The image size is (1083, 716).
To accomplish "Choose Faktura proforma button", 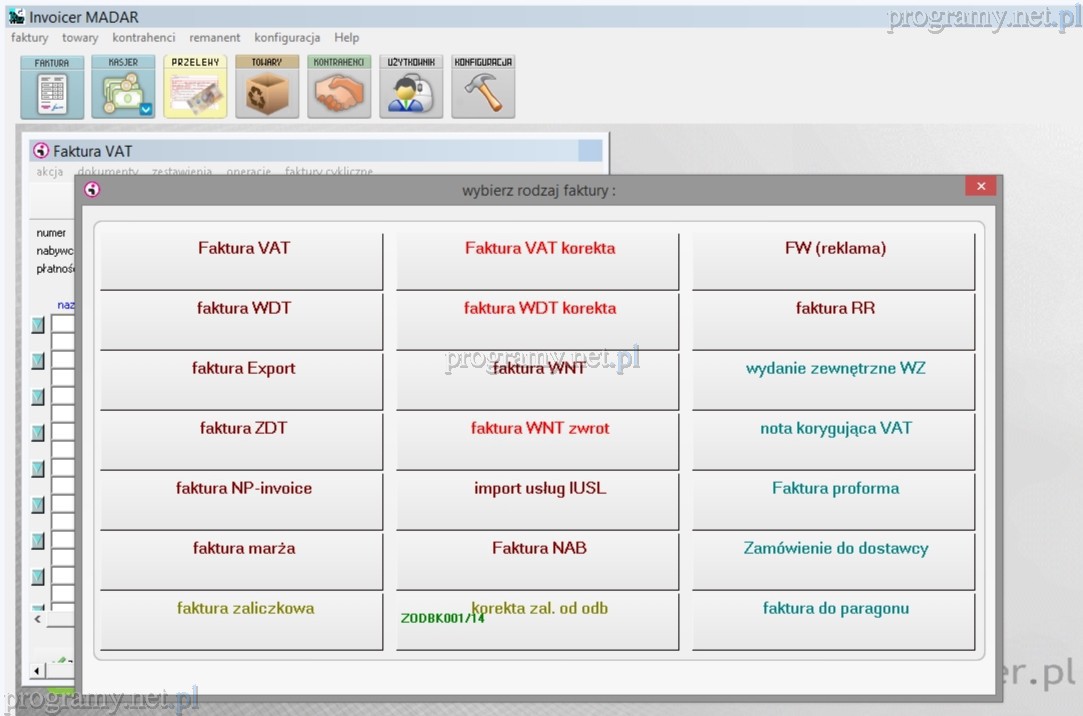I will [834, 501].
